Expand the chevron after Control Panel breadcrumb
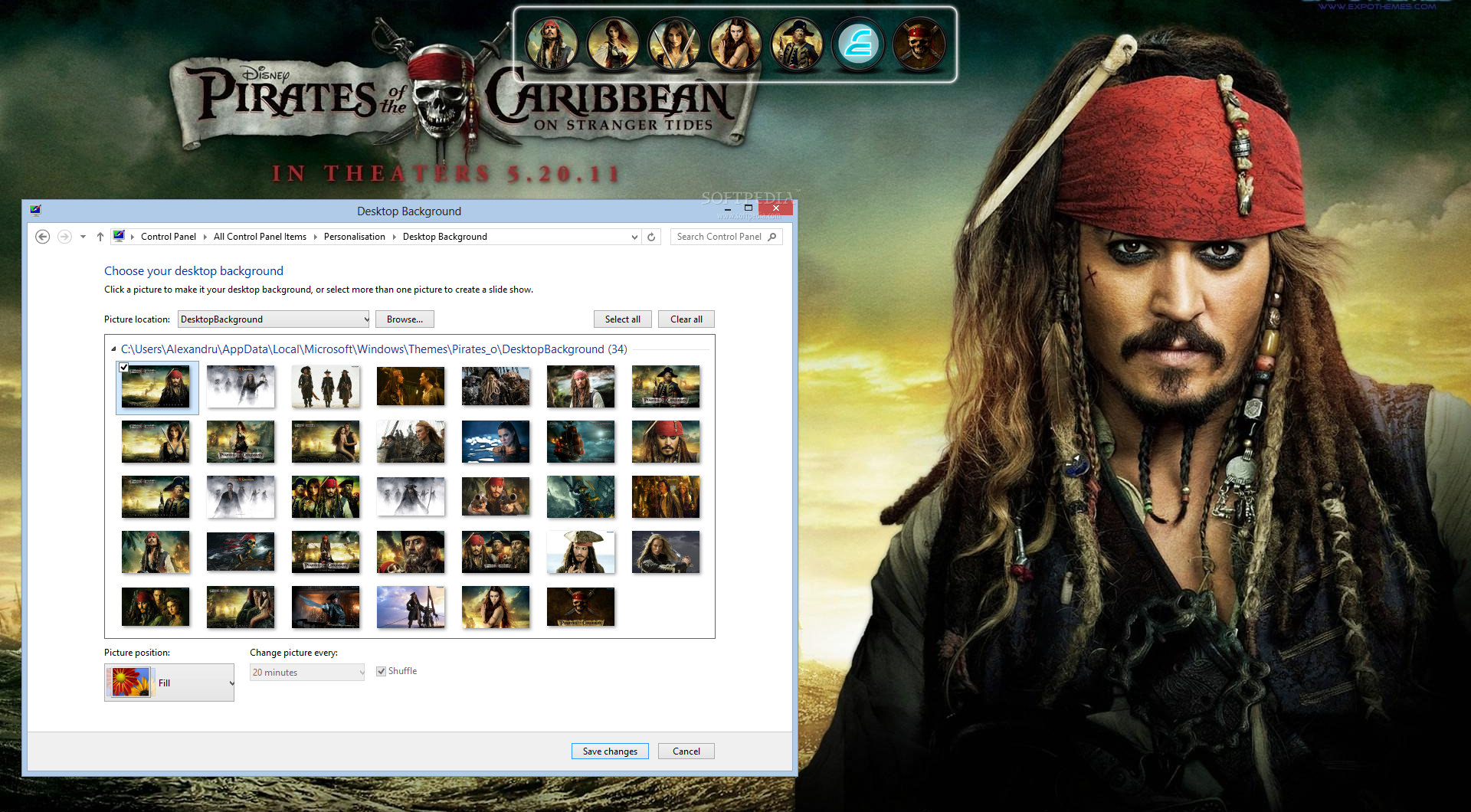The image size is (1471, 812). point(205,237)
